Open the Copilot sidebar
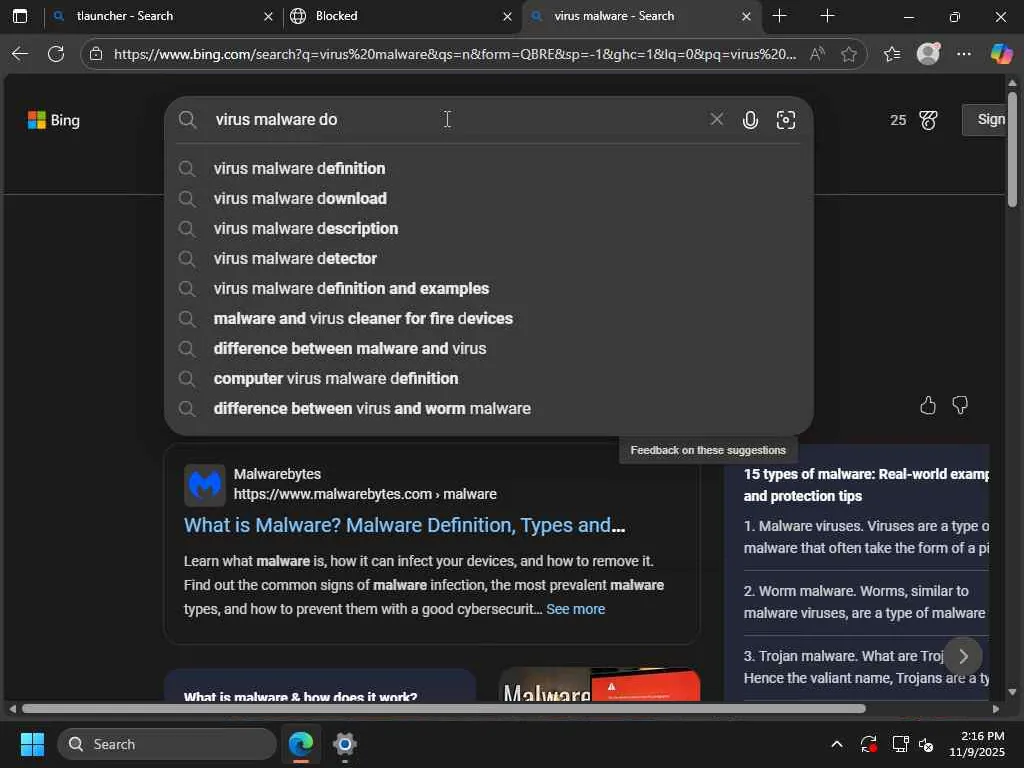 coord(1001,54)
